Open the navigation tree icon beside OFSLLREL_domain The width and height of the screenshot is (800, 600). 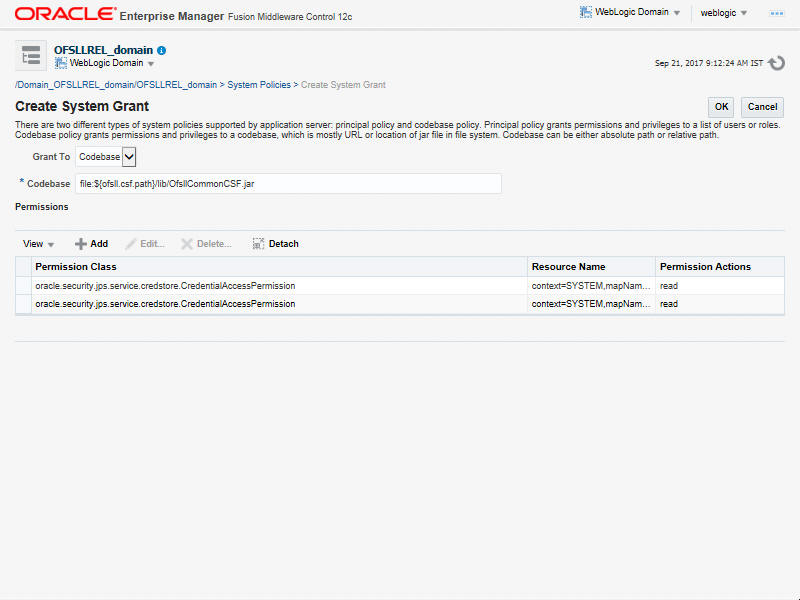(x=31, y=55)
